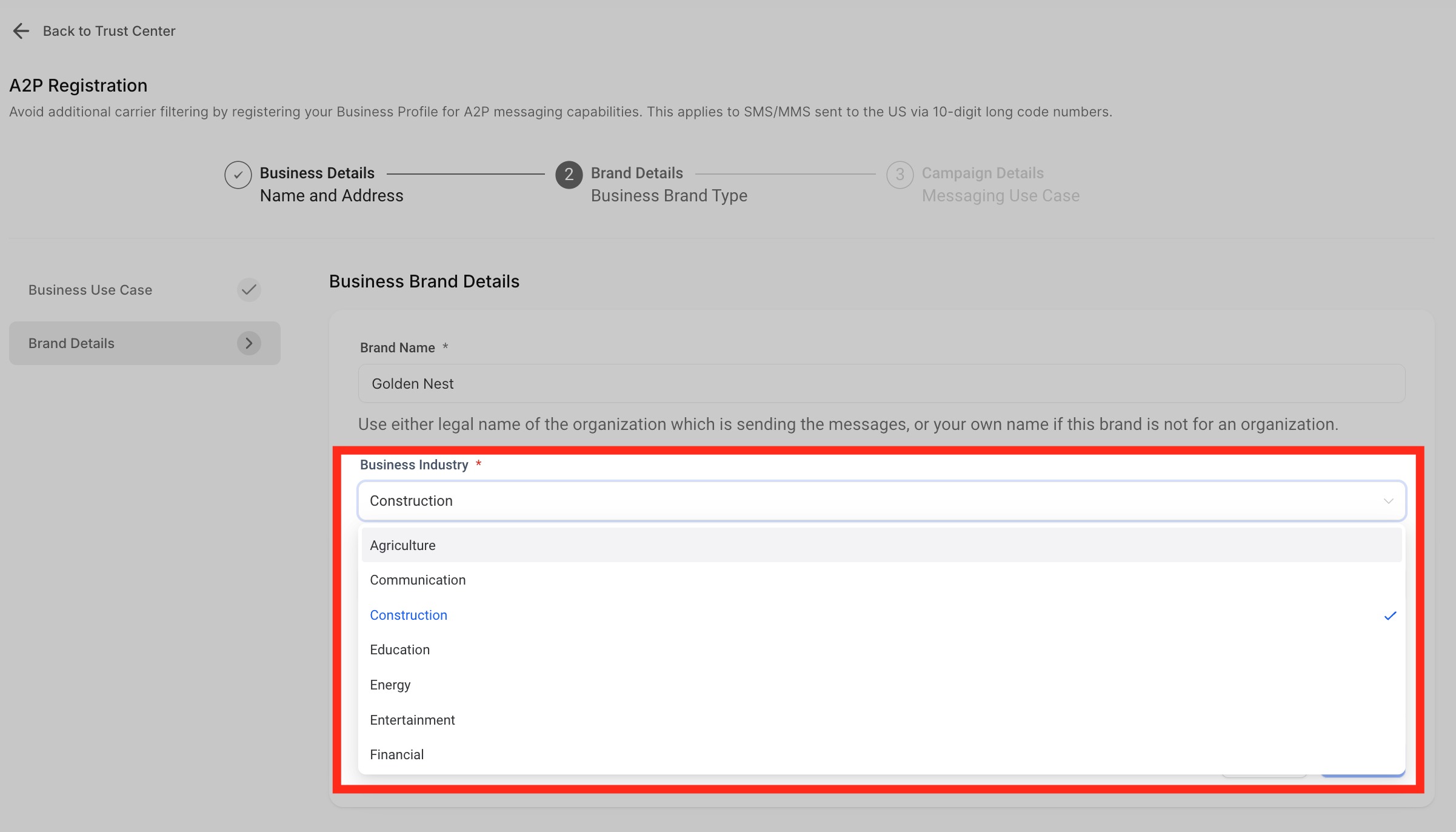
Task: Open the Back to Trust Center link
Action: coord(109,31)
